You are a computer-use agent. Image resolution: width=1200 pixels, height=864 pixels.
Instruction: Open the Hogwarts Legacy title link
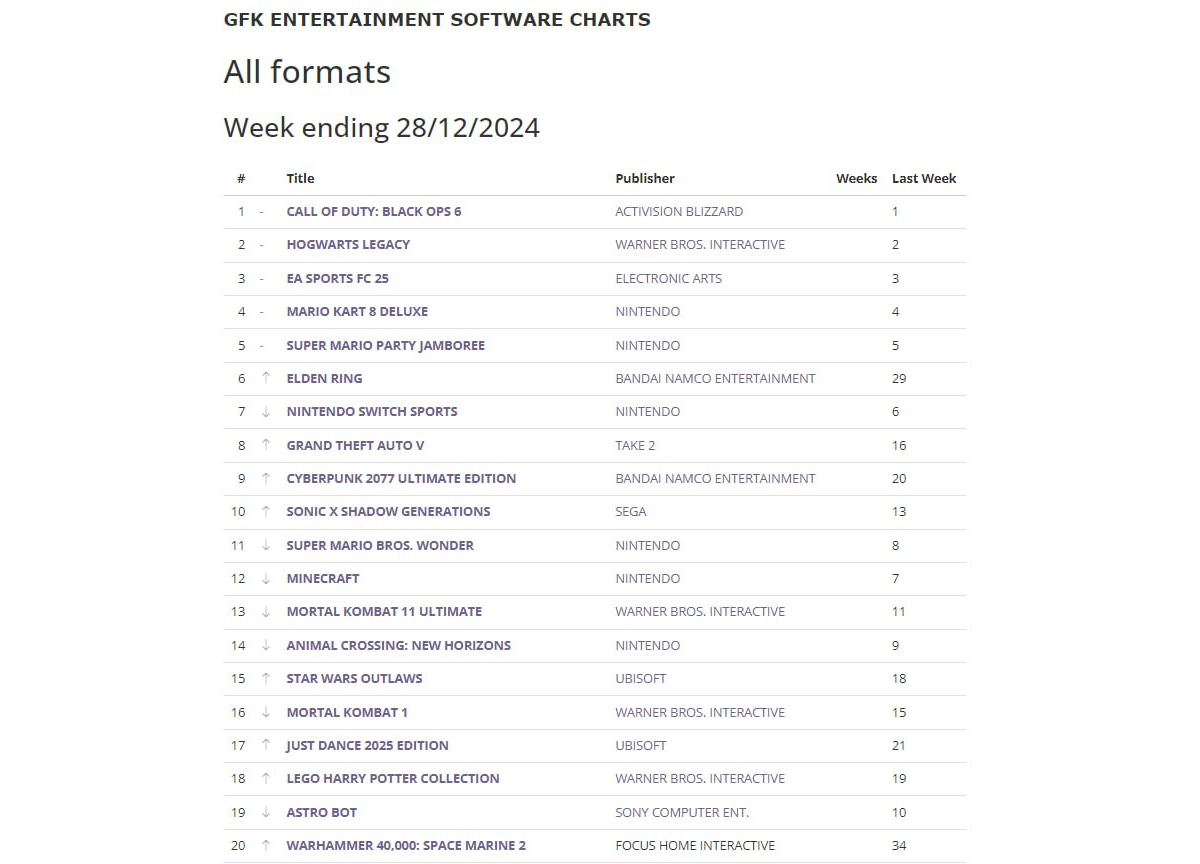tap(348, 244)
